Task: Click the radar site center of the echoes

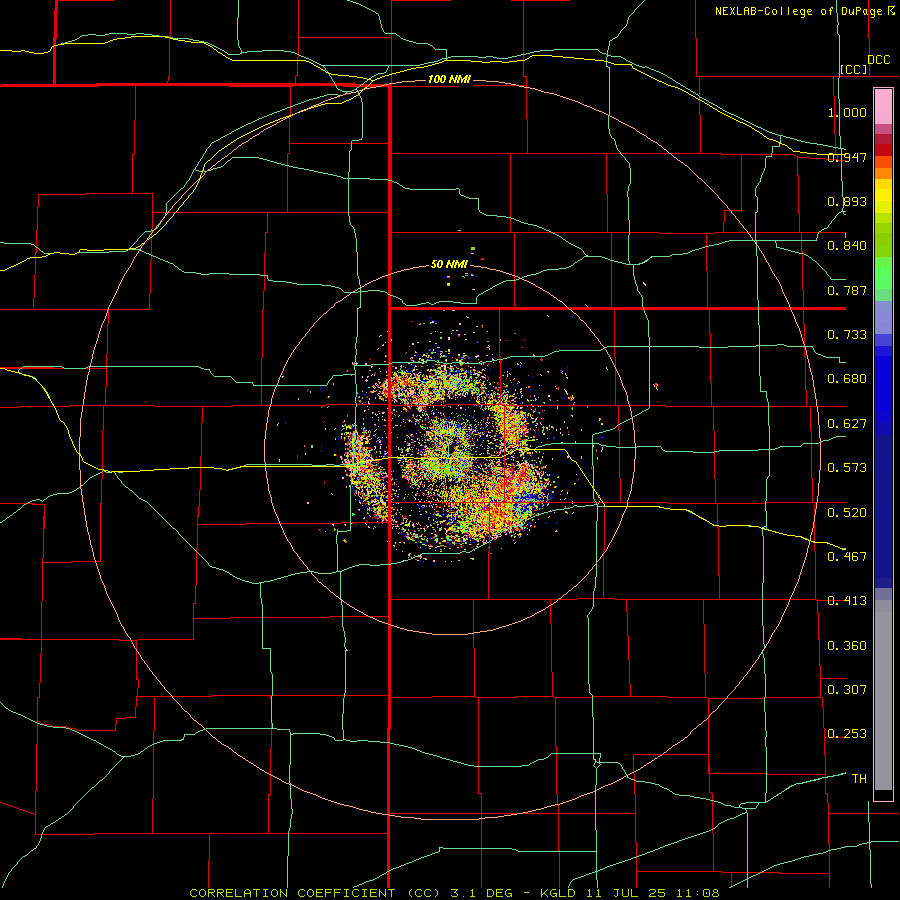Action: click(452, 449)
